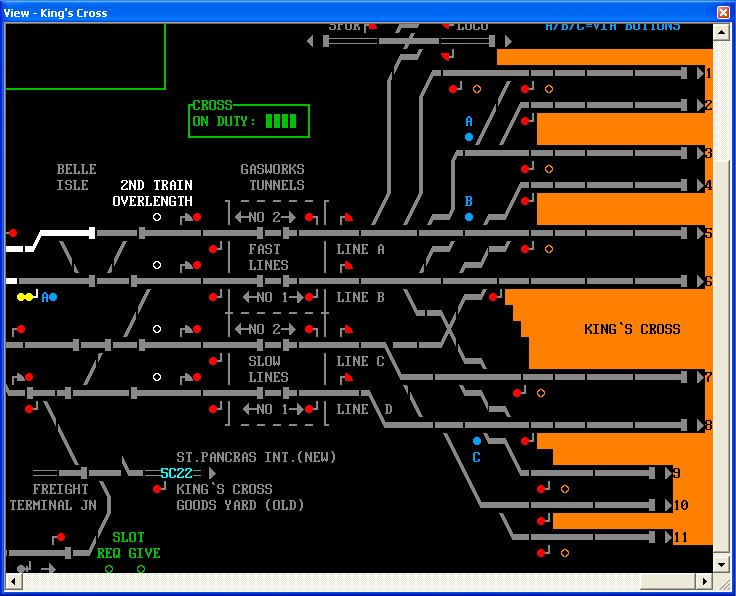Screen dimensions: 736x596
Task: Click platform 7 red signal
Action: pyautogui.click(x=517, y=393)
